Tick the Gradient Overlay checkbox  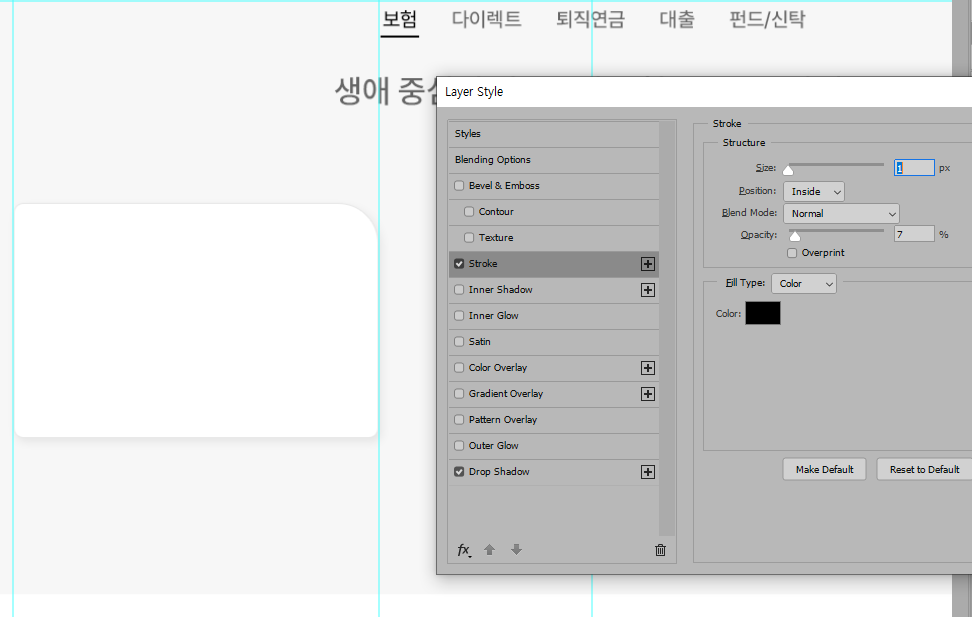click(x=459, y=394)
